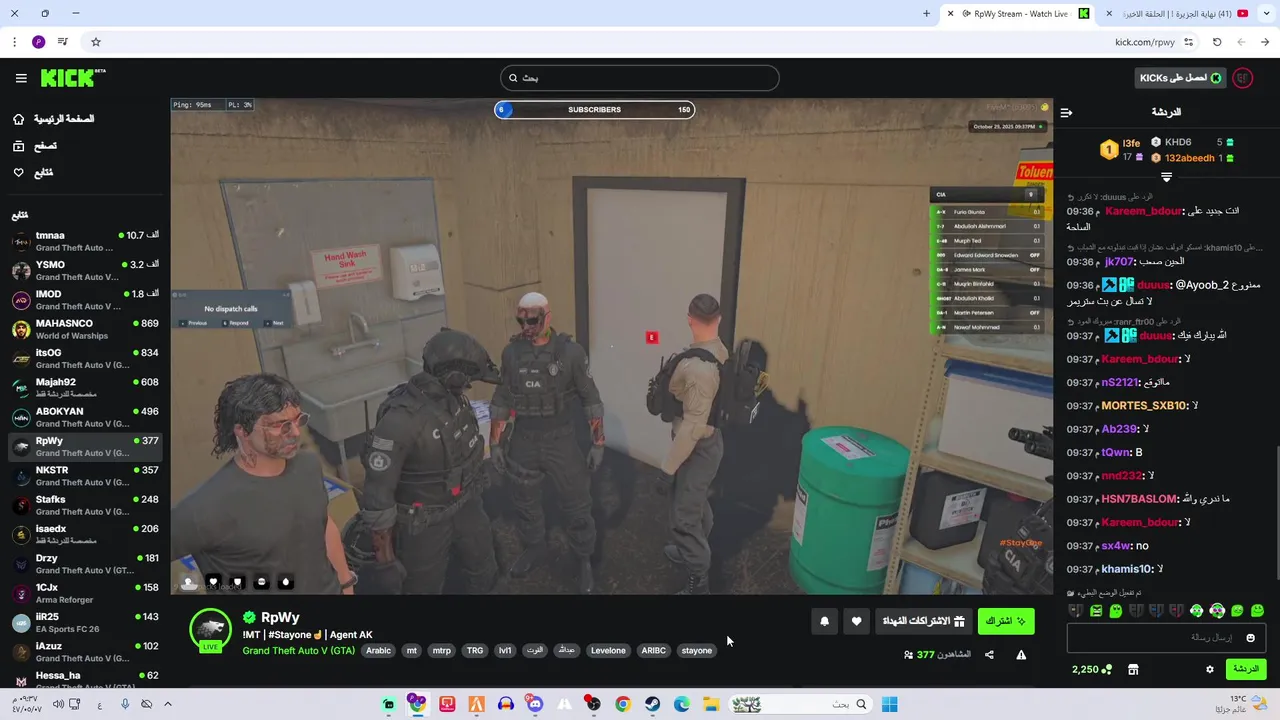Open the emoji picker in chat input

pyautogui.click(x=1250, y=638)
